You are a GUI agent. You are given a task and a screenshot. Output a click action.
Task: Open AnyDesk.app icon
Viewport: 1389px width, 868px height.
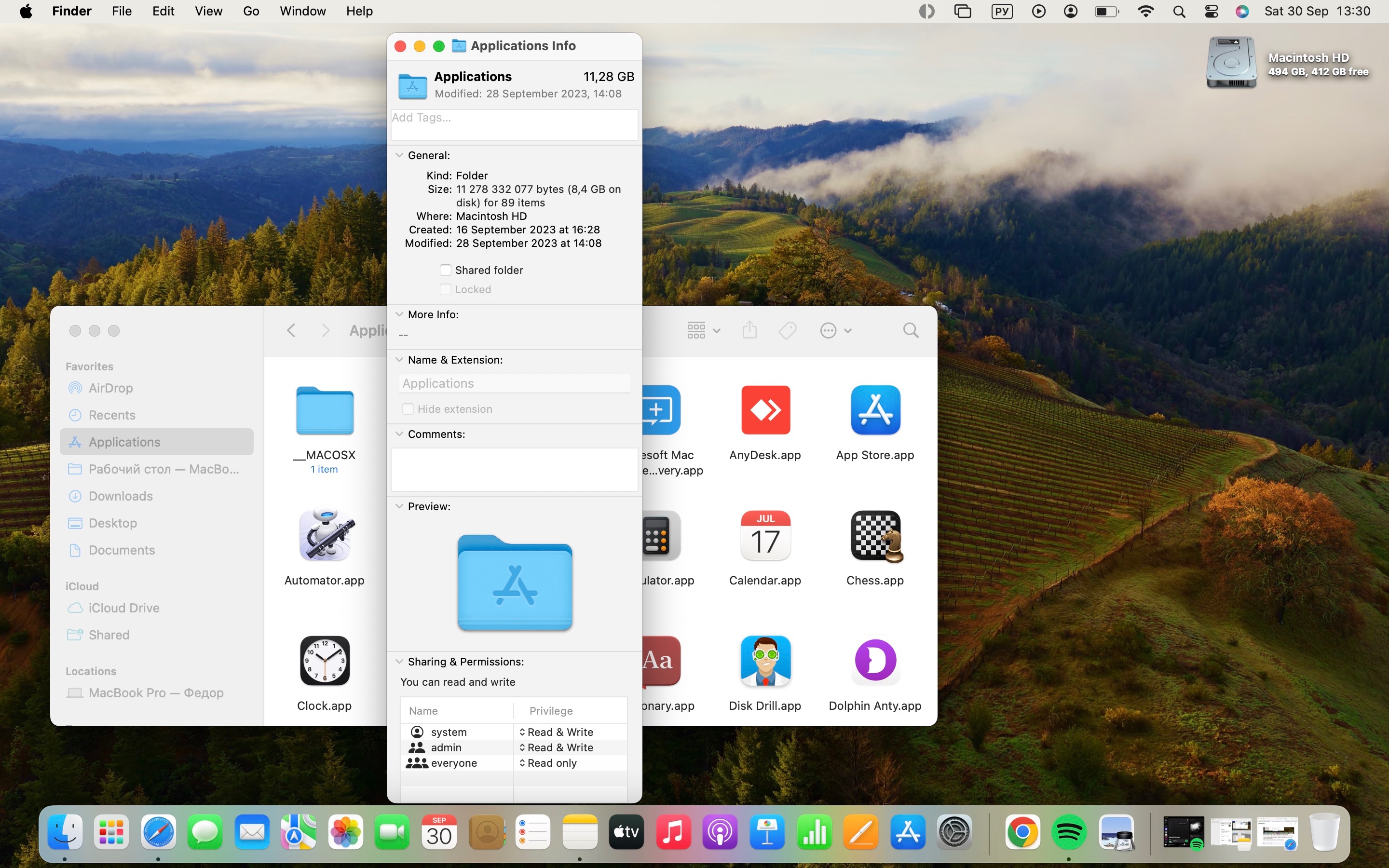(765, 410)
